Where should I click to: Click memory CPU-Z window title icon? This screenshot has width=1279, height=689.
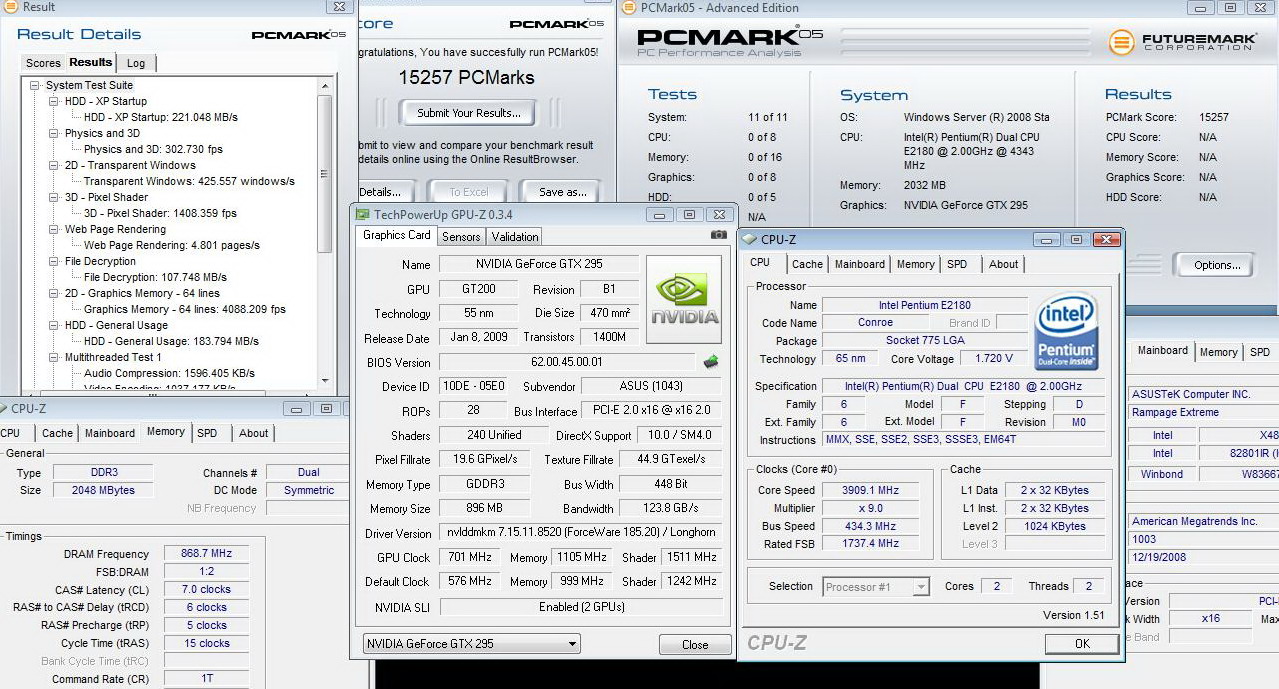(3, 408)
